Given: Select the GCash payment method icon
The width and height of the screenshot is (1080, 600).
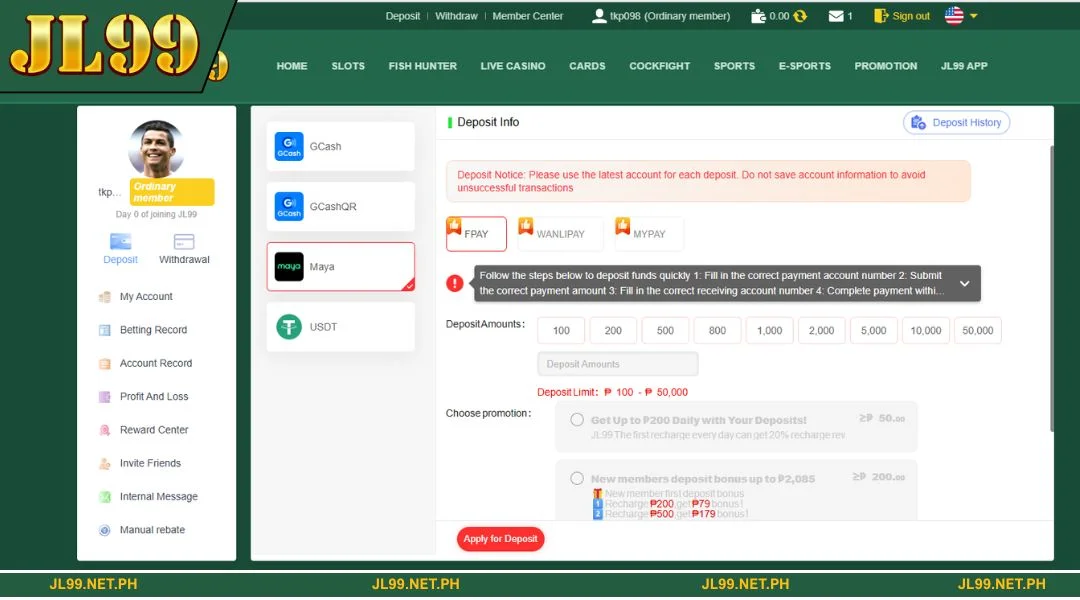Looking at the screenshot, I should [x=288, y=146].
